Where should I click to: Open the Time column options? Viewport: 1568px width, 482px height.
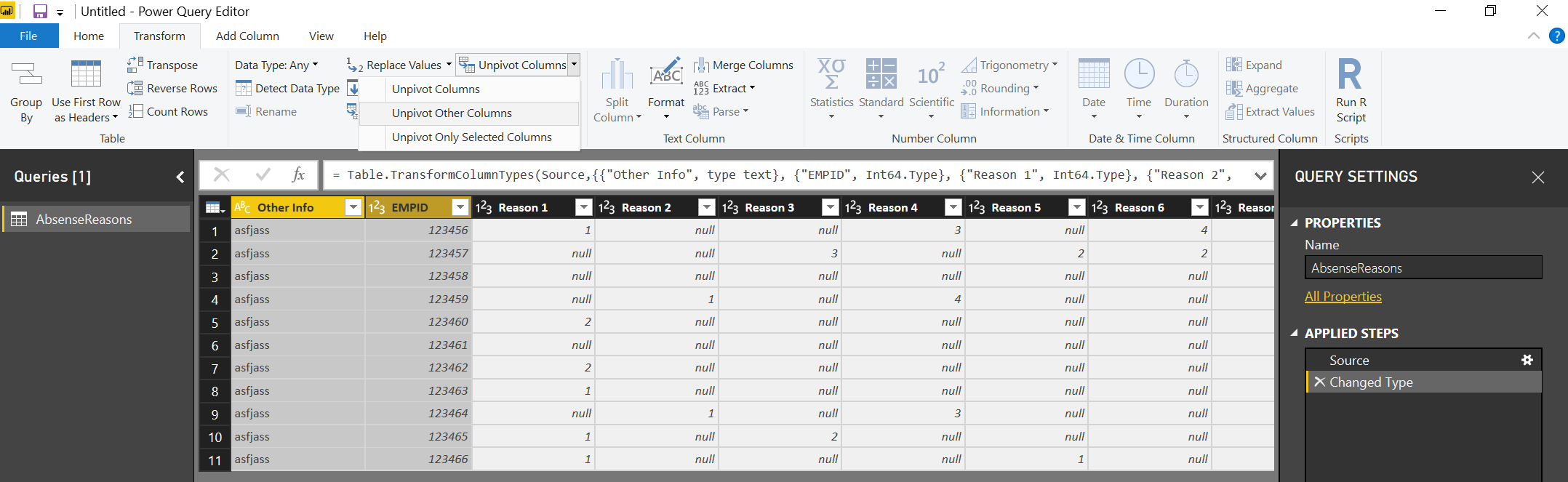(x=1139, y=89)
